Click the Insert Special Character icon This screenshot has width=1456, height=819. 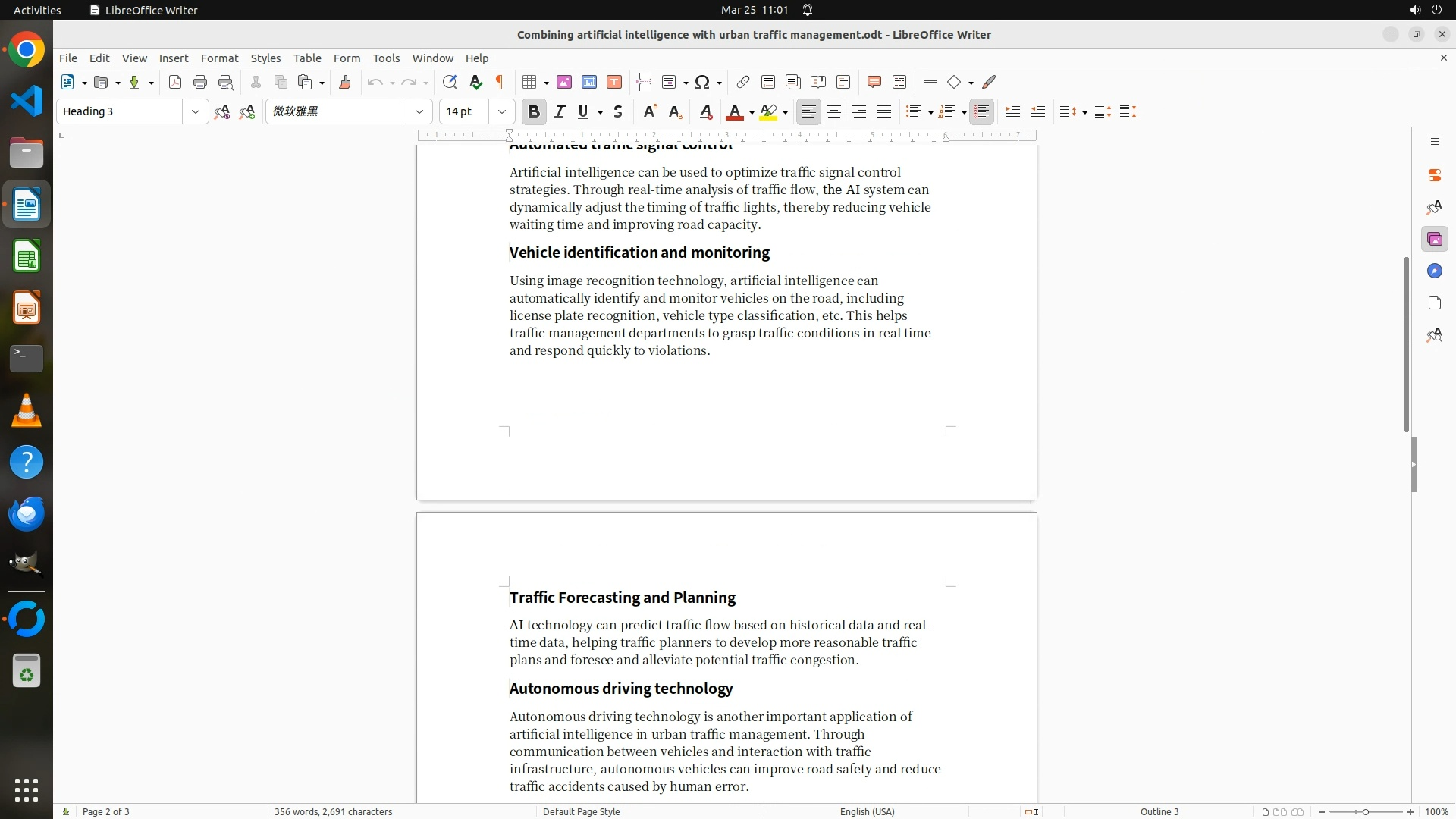click(702, 83)
